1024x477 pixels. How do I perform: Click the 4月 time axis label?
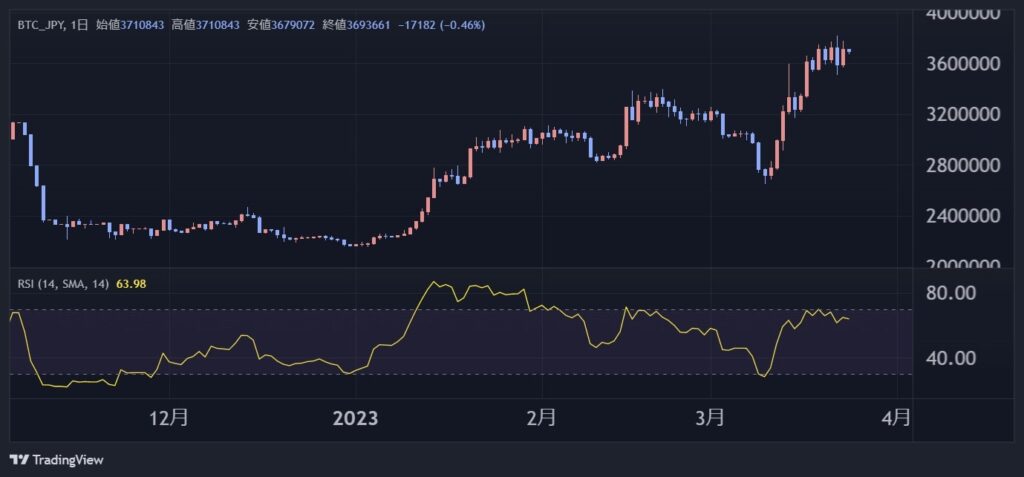895,418
